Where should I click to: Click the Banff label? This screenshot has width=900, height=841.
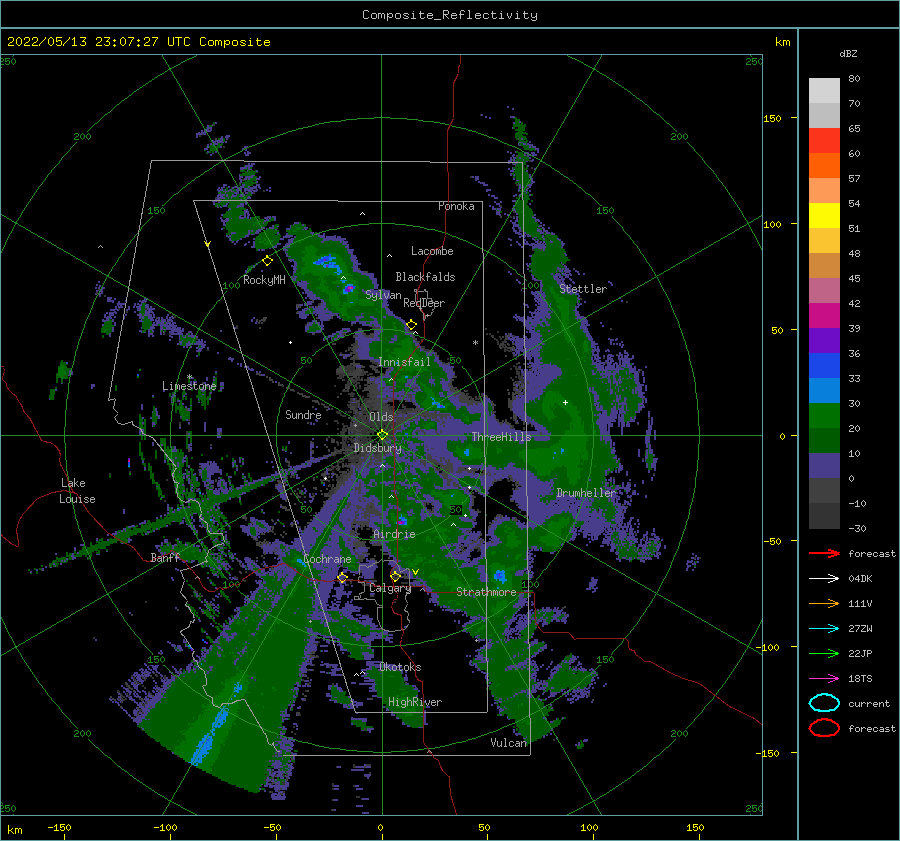[165, 557]
